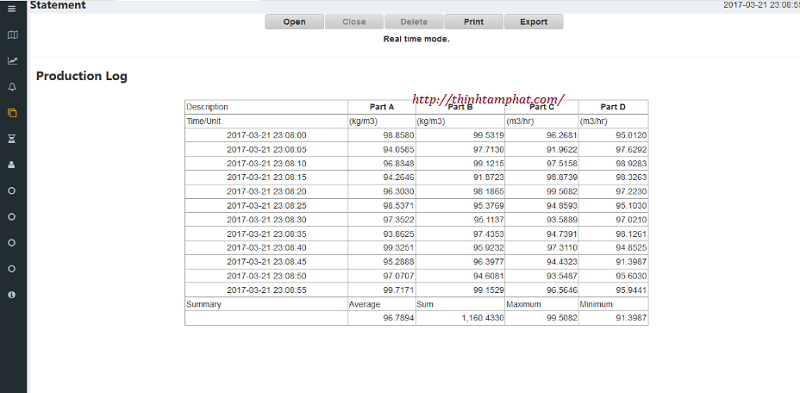Select the Maximum summary label
800x393 pixels.
523,304
